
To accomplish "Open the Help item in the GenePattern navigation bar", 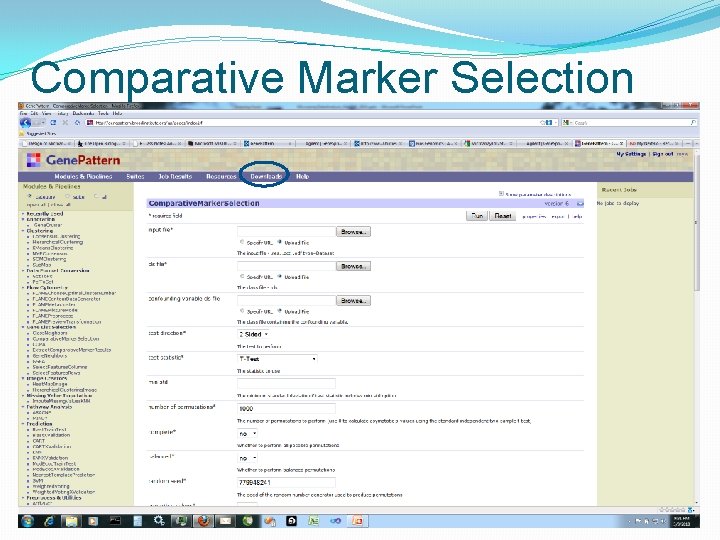I will 302,176.
